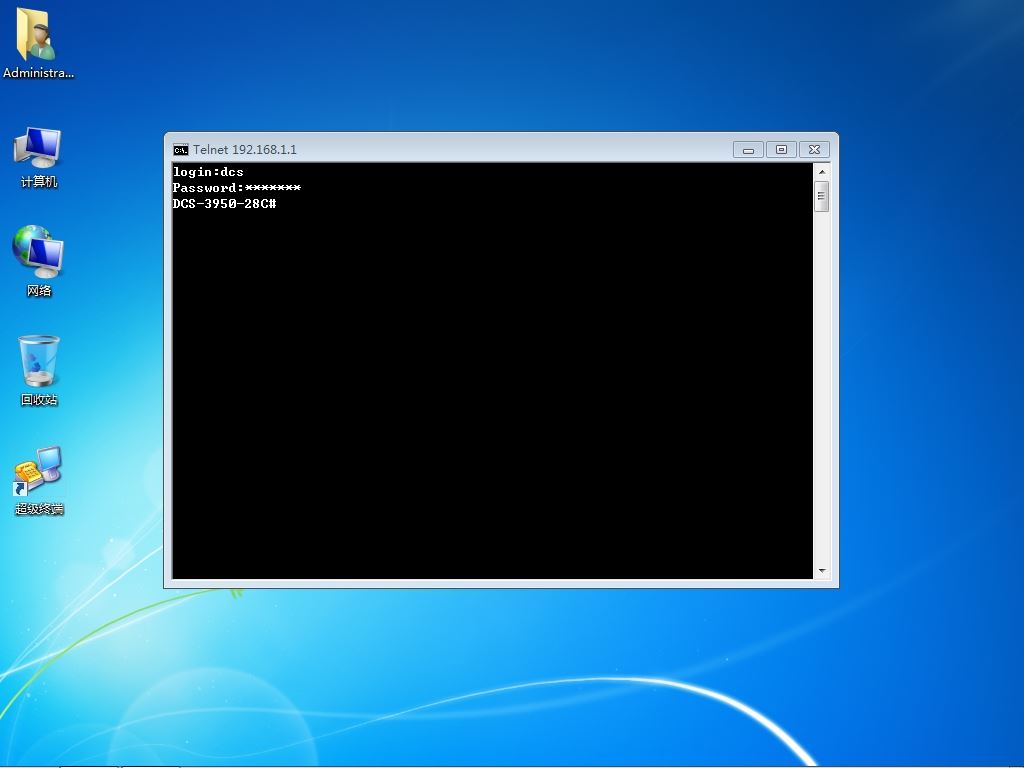Click the 计算机 label under computer icon

pyautogui.click(x=39, y=182)
